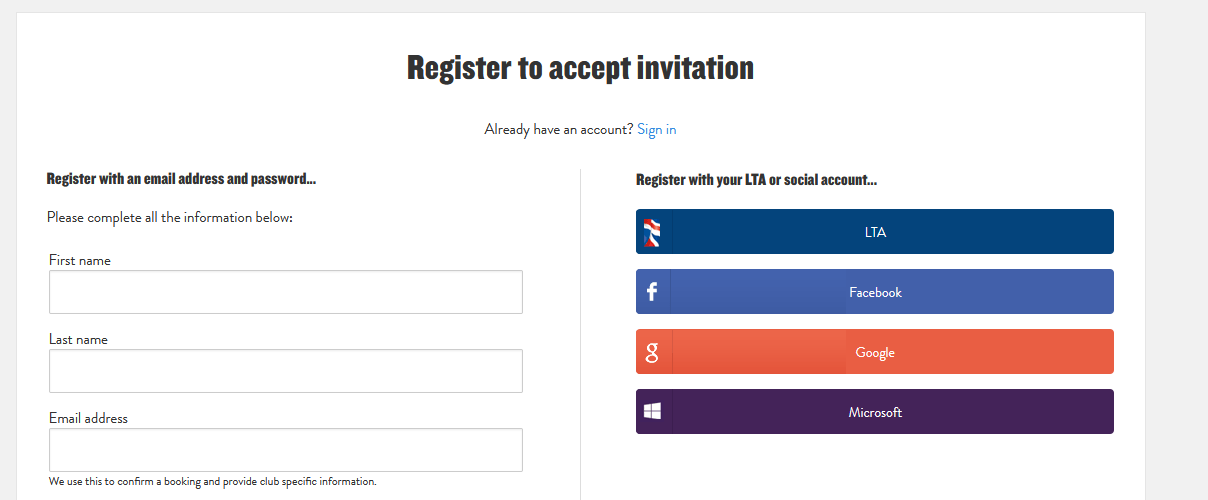This screenshot has height=500, width=1208.
Task: Focus the First name input field
Action: [285, 292]
